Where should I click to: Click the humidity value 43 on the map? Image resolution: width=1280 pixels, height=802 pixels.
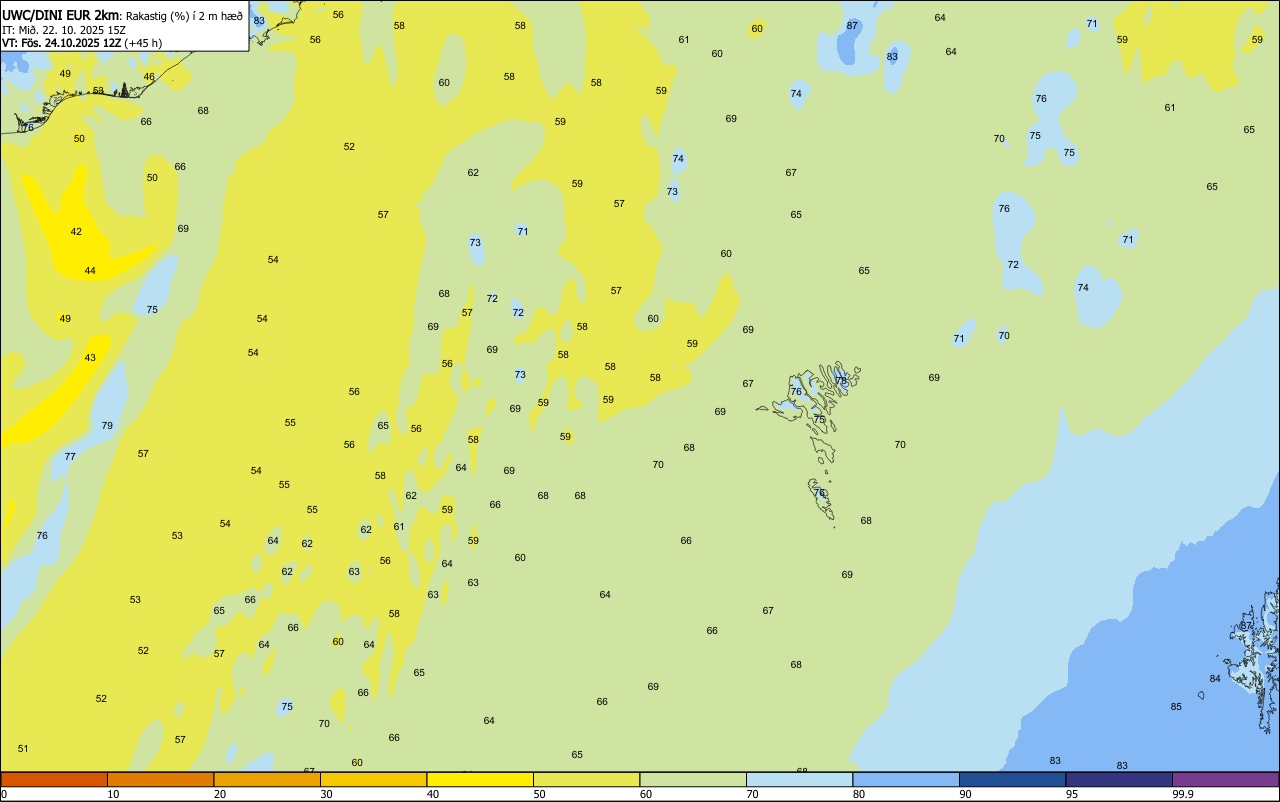[90, 358]
